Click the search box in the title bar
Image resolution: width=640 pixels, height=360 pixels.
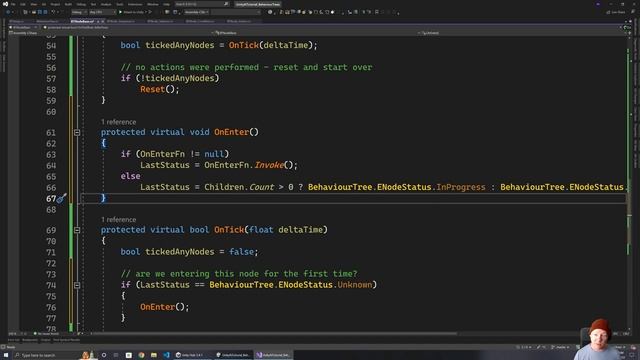pos(202,4)
